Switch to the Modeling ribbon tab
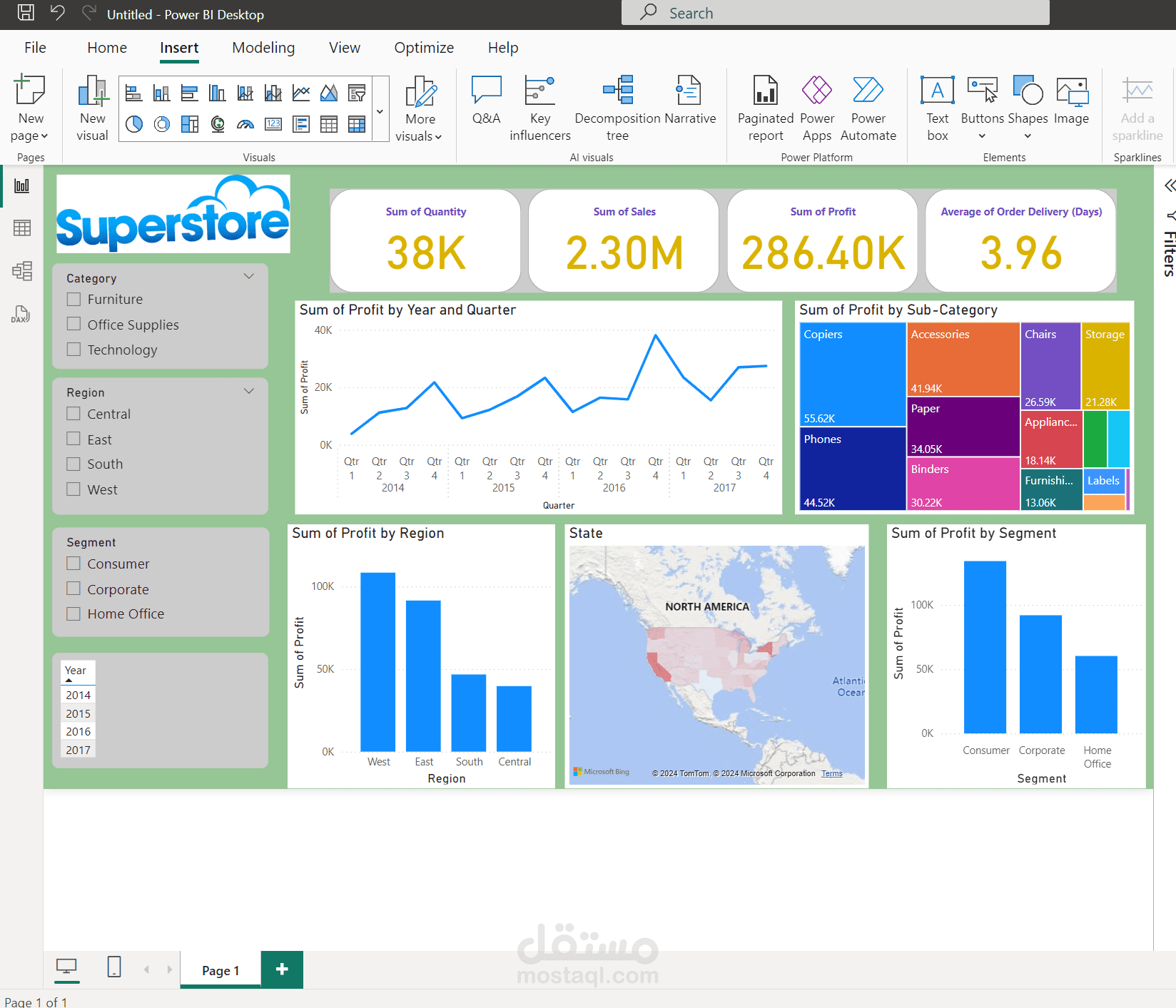This screenshot has height=1008, width=1176. [263, 48]
